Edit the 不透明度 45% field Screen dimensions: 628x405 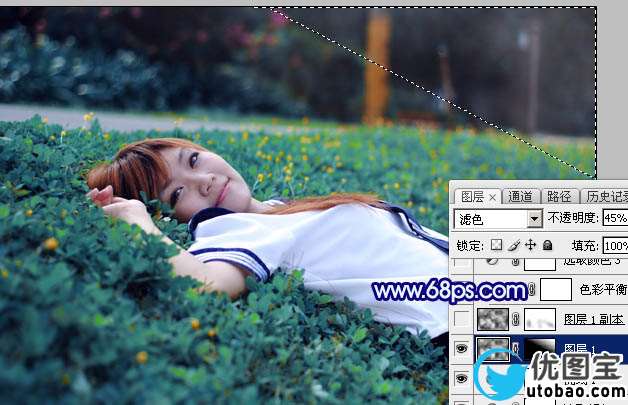click(x=615, y=218)
